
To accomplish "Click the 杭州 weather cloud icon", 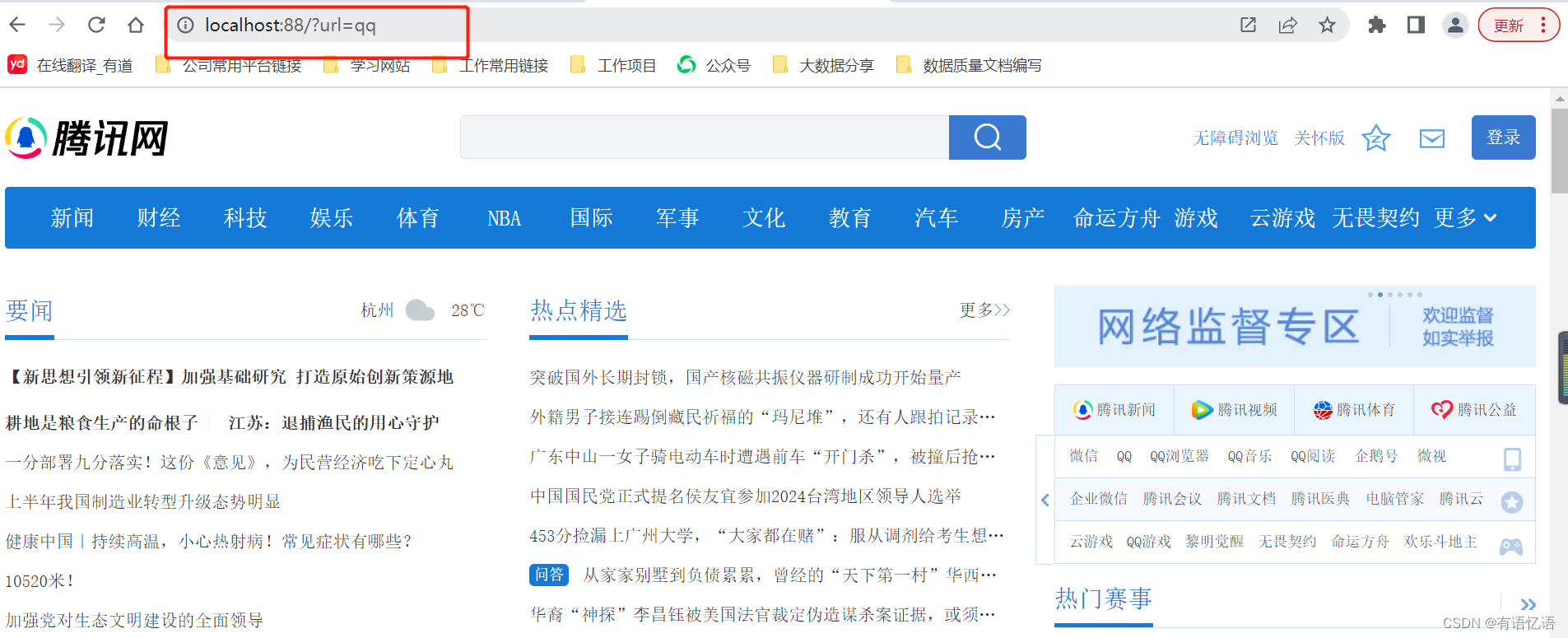I will [420, 310].
